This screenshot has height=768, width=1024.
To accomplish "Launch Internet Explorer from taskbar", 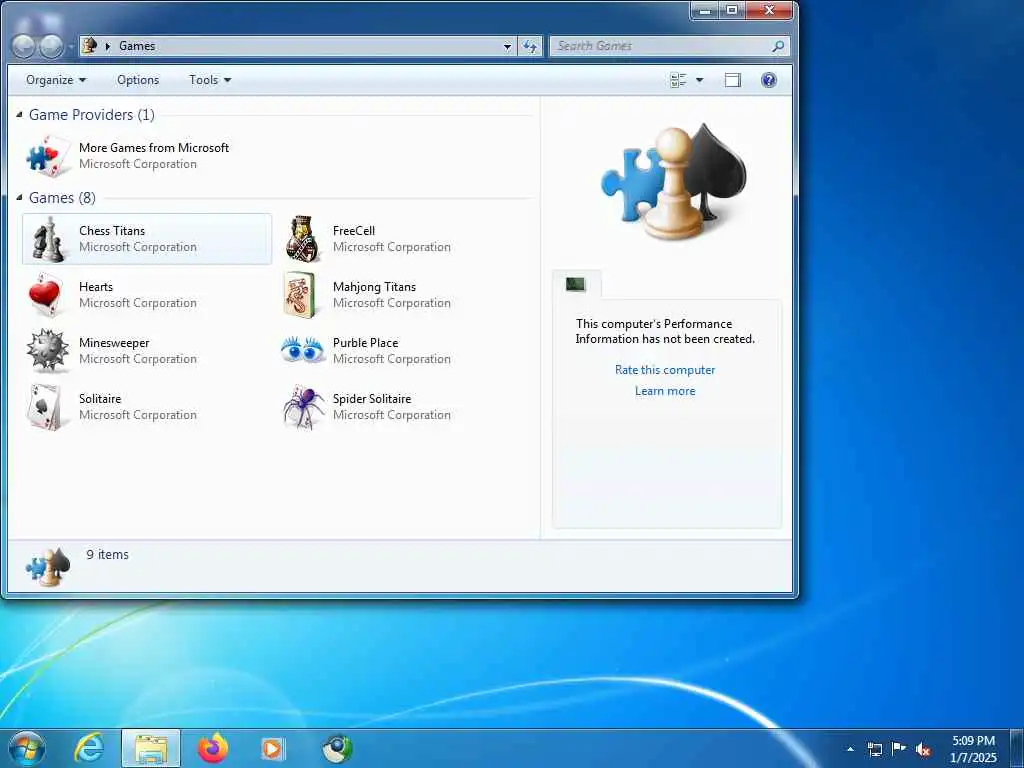I will 89,748.
